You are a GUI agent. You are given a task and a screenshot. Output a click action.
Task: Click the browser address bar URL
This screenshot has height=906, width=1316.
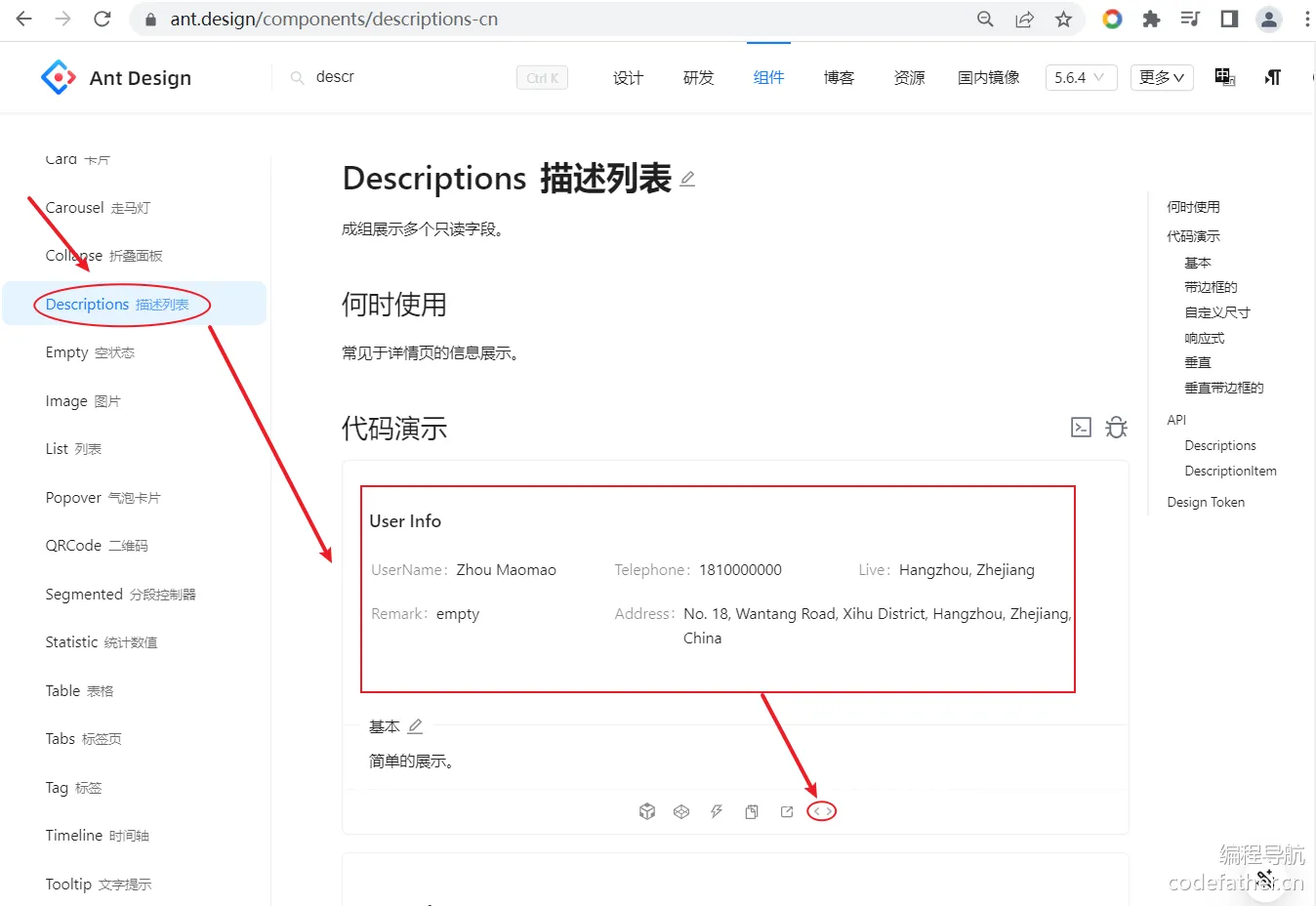point(334,20)
